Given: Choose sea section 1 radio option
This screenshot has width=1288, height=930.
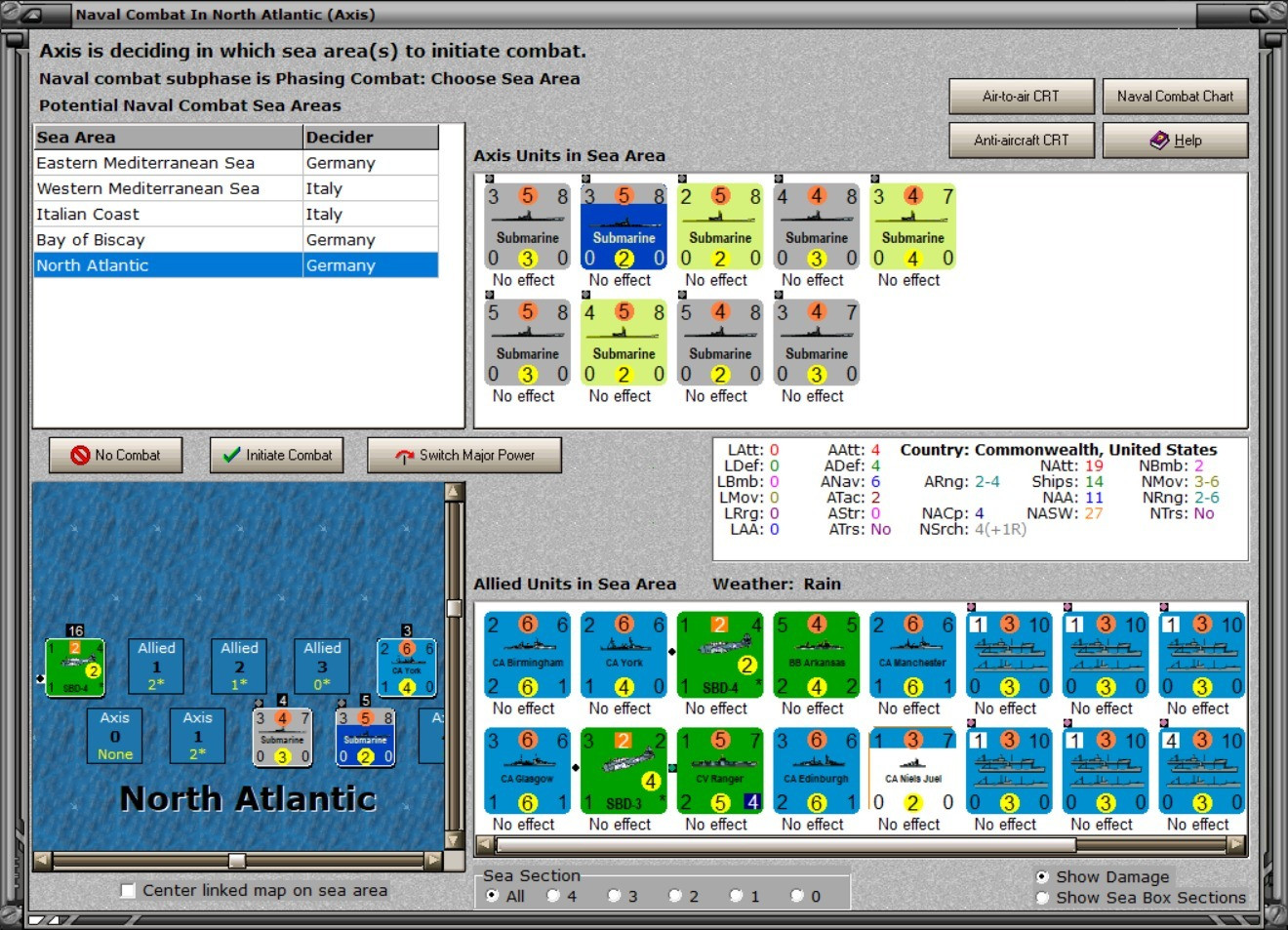Looking at the screenshot, I should (x=736, y=896).
